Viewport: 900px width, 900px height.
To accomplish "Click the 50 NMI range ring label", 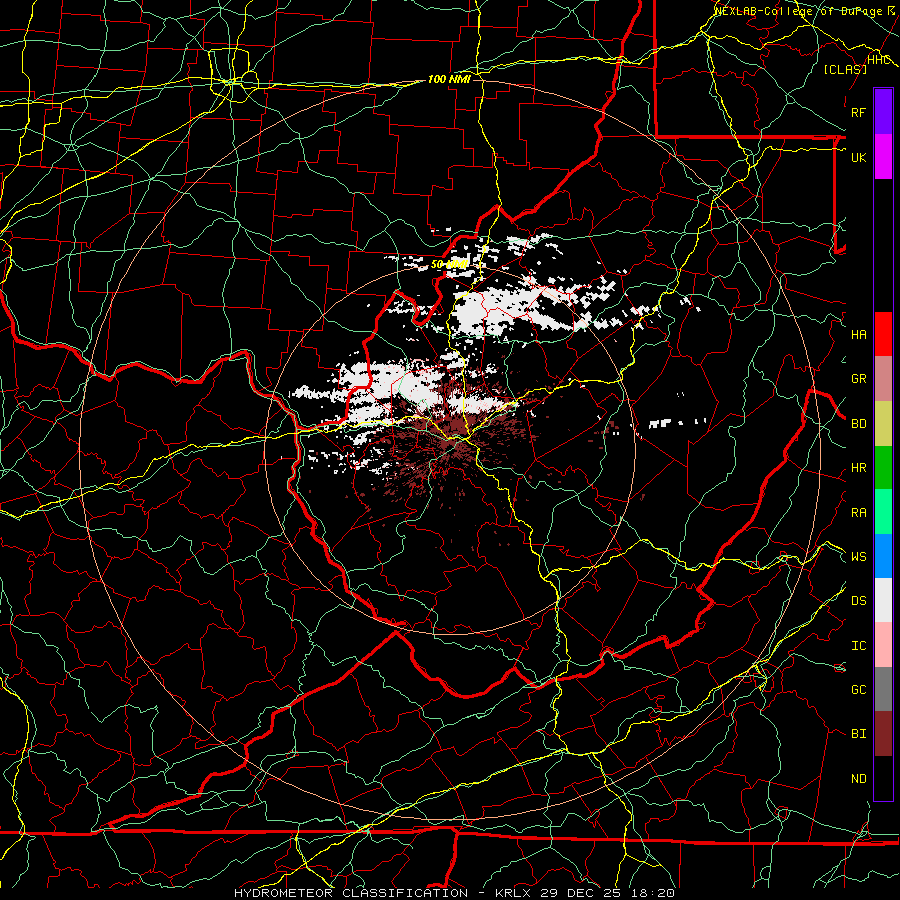I will pos(449,265).
